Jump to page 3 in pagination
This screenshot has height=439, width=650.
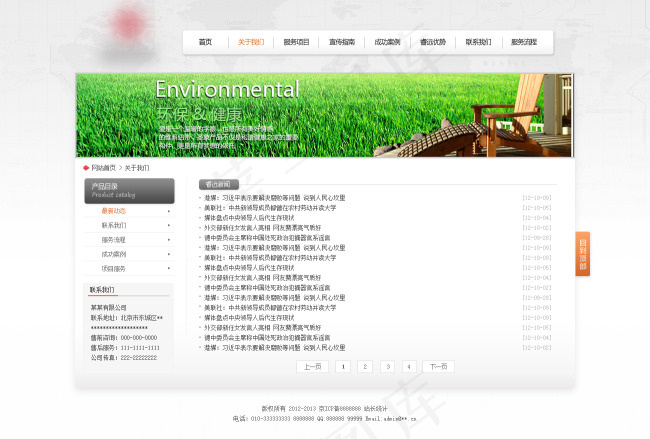click(x=388, y=366)
